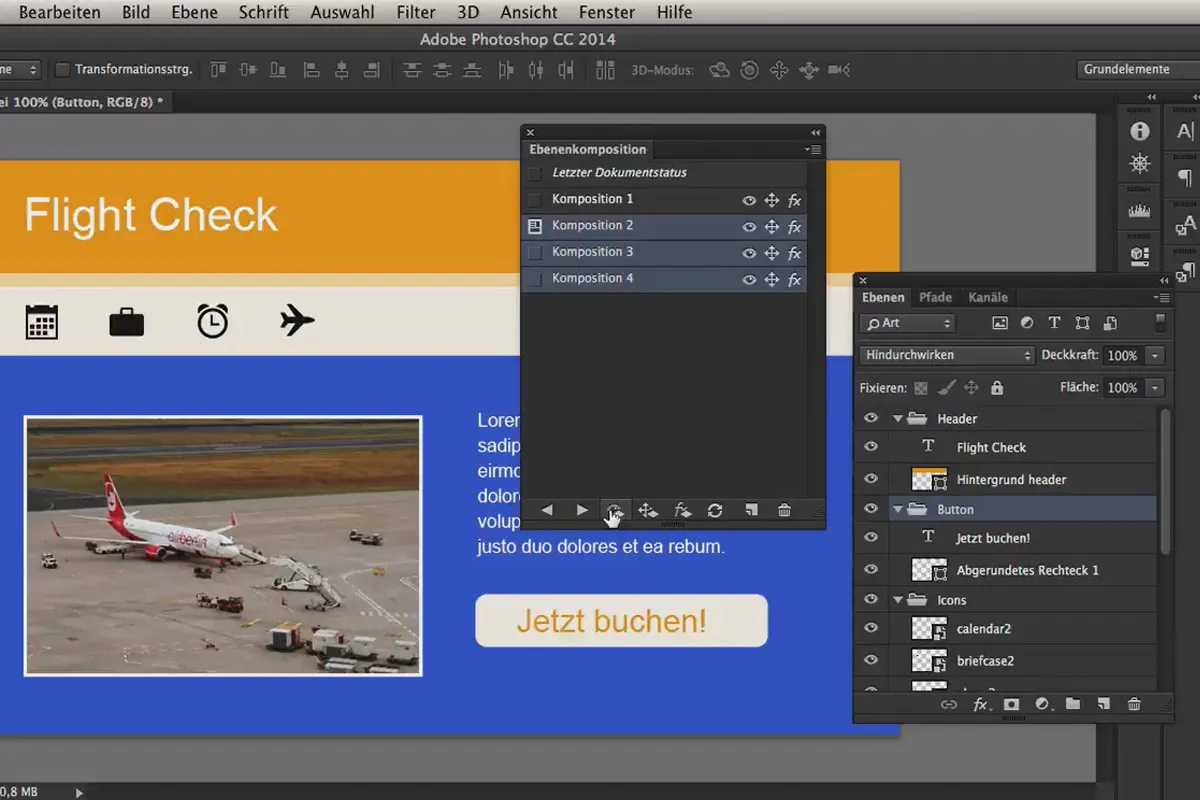Click the link layers icon in Ebenen panel

(x=949, y=704)
